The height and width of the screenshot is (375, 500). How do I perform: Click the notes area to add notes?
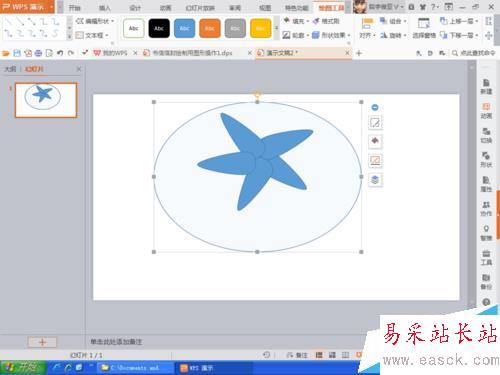coord(116,342)
